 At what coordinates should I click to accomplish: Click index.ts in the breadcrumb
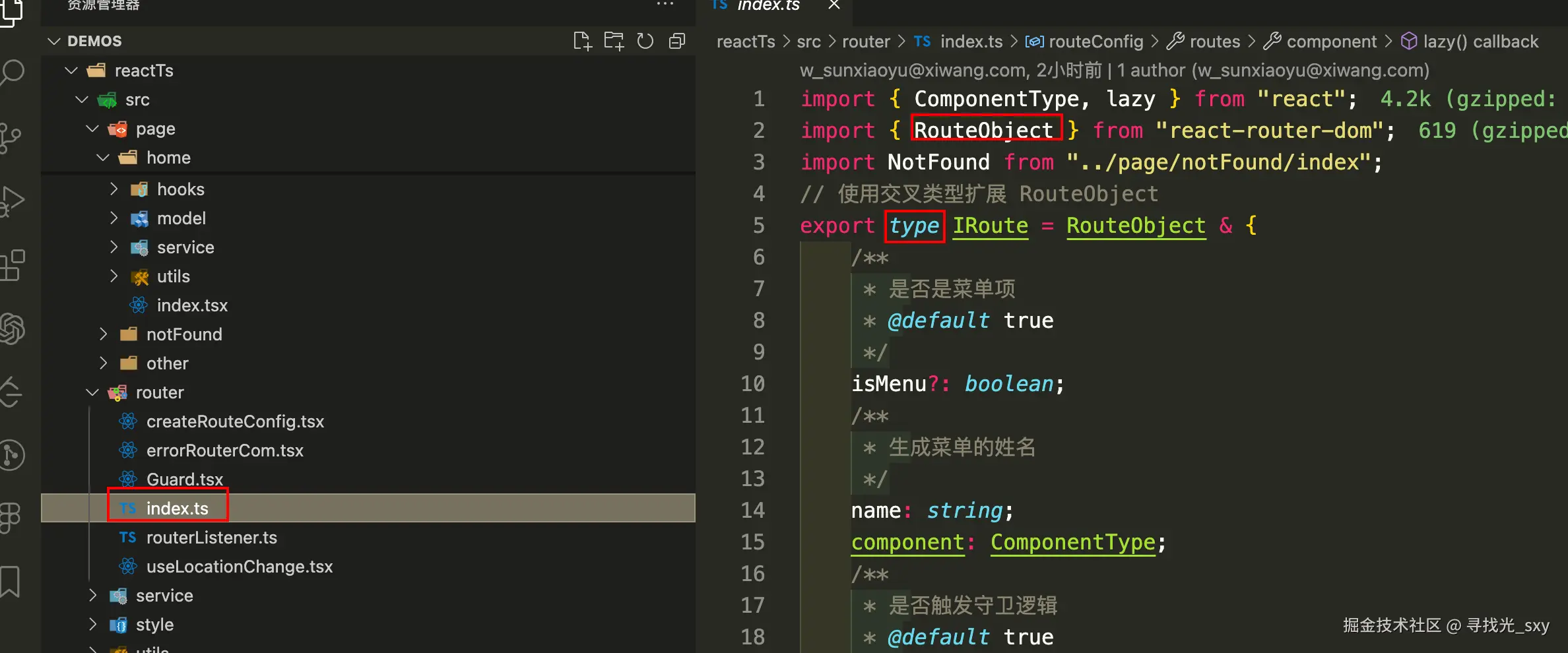[971, 42]
